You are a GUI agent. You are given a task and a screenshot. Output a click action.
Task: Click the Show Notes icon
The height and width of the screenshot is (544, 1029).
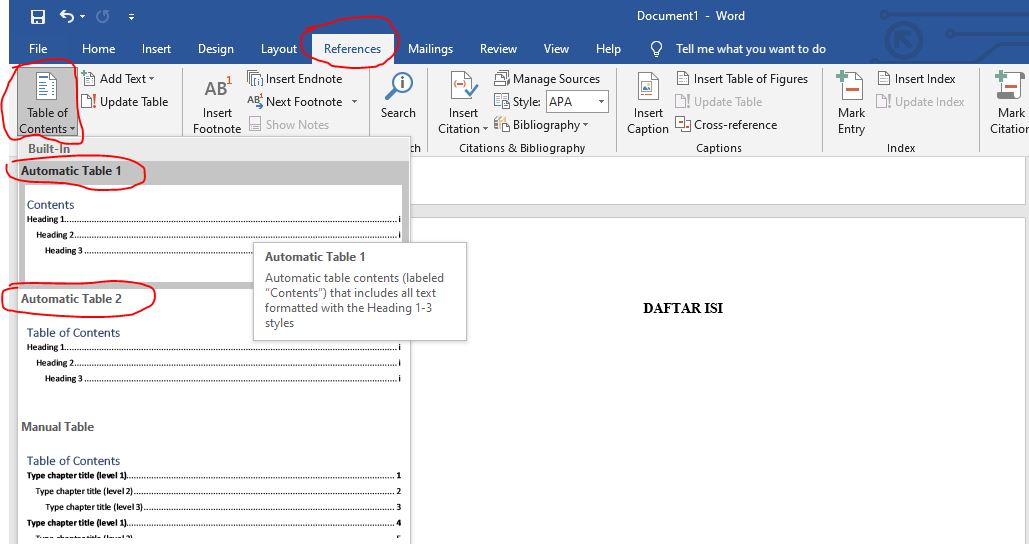pyautogui.click(x=255, y=124)
